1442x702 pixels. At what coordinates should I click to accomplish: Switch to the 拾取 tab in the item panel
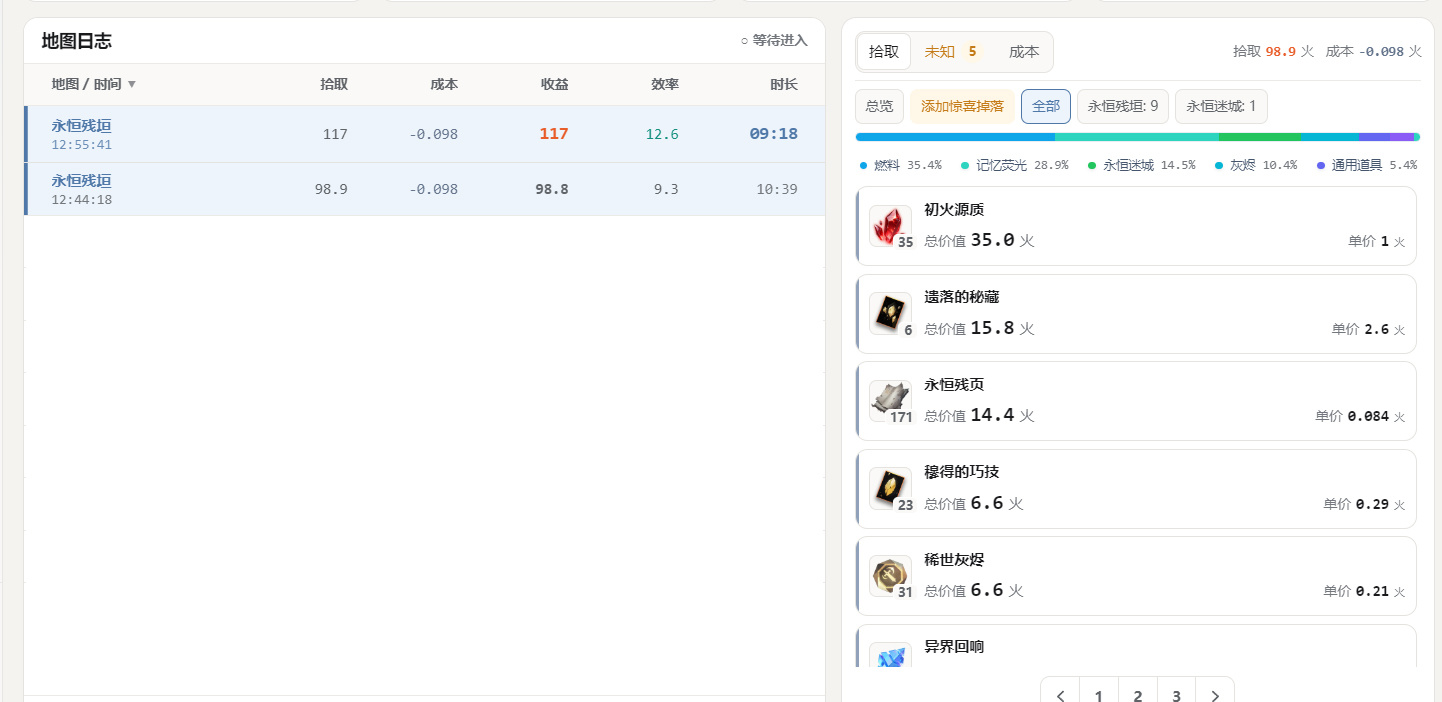click(x=884, y=52)
